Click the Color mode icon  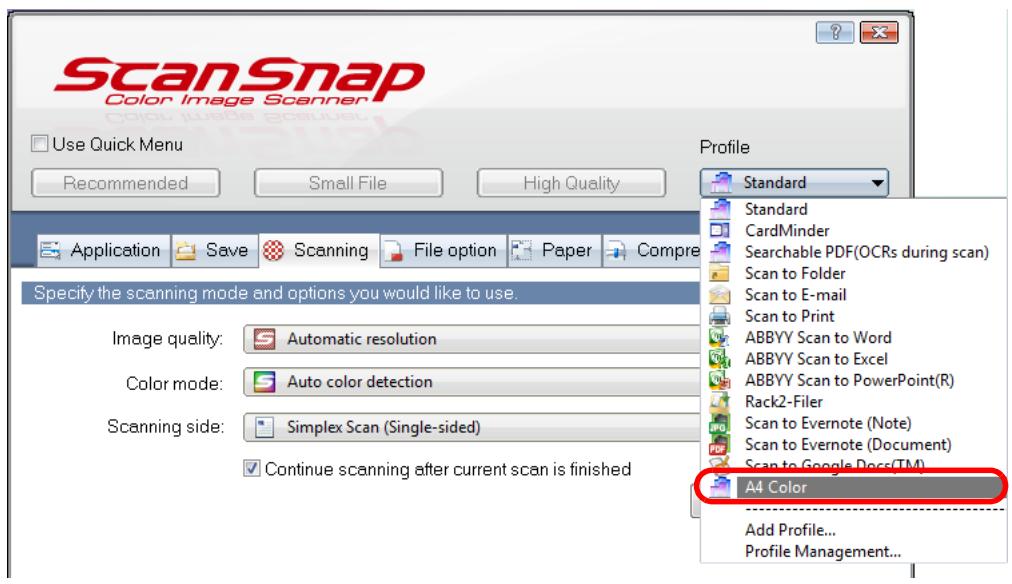264,382
